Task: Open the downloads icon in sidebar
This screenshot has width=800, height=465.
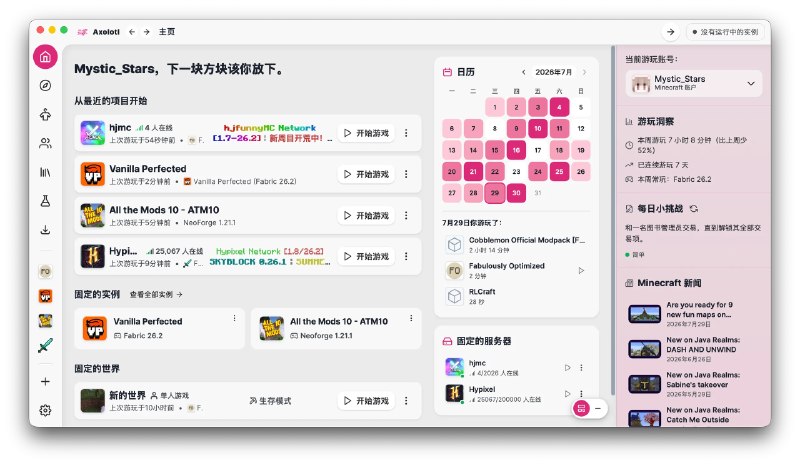Action: [45, 230]
